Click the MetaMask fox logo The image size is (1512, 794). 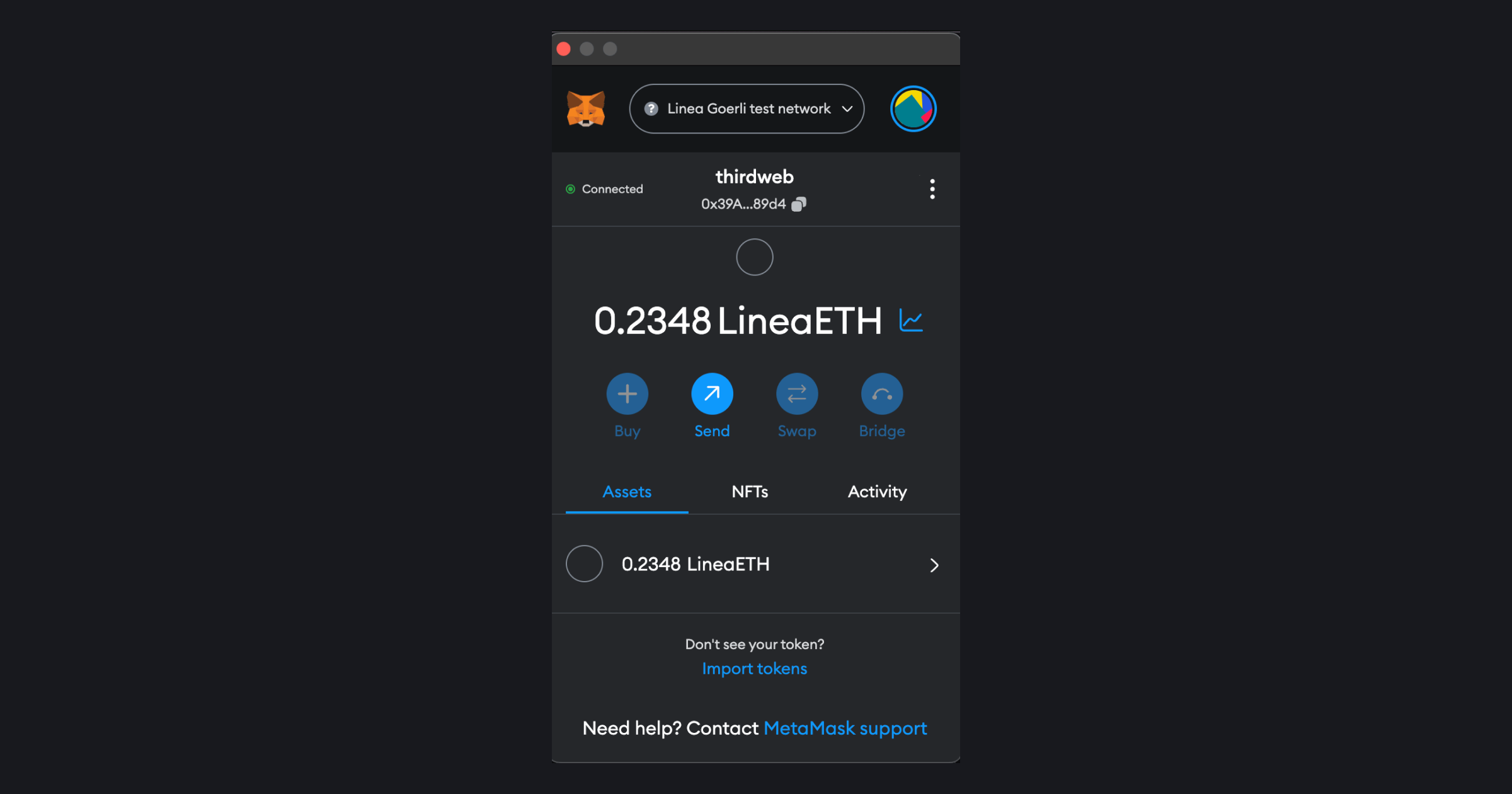(586, 108)
